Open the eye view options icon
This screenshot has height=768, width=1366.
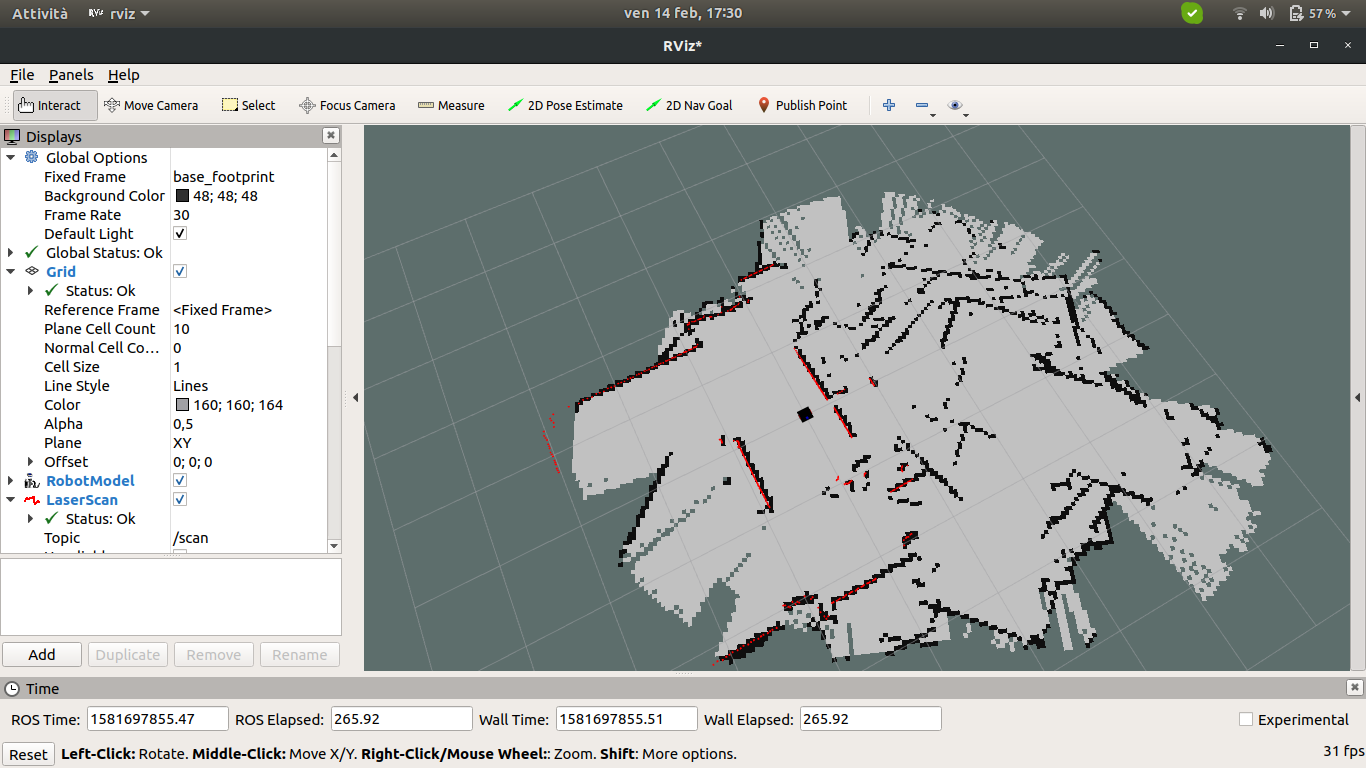point(955,105)
